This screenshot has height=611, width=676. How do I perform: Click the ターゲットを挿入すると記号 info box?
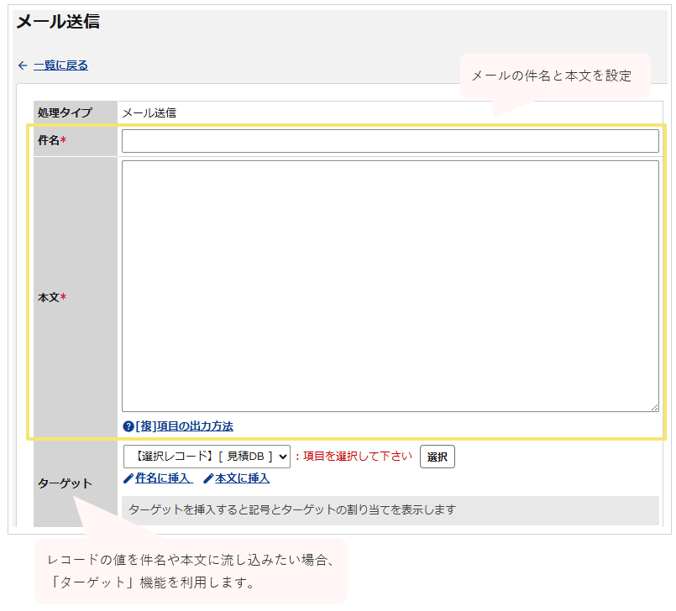click(390, 510)
